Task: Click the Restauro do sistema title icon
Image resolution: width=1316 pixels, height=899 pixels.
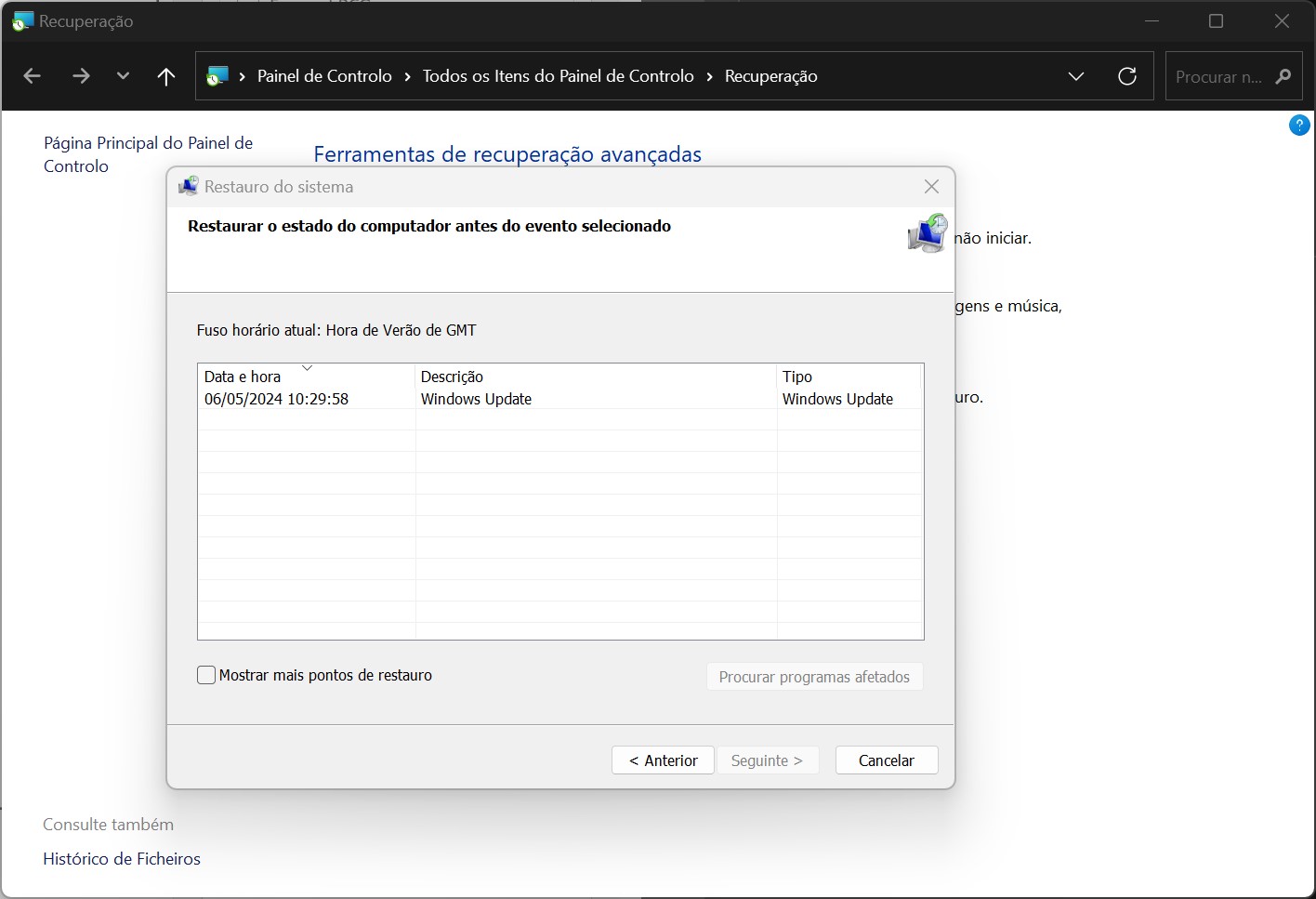Action: click(x=189, y=186)
